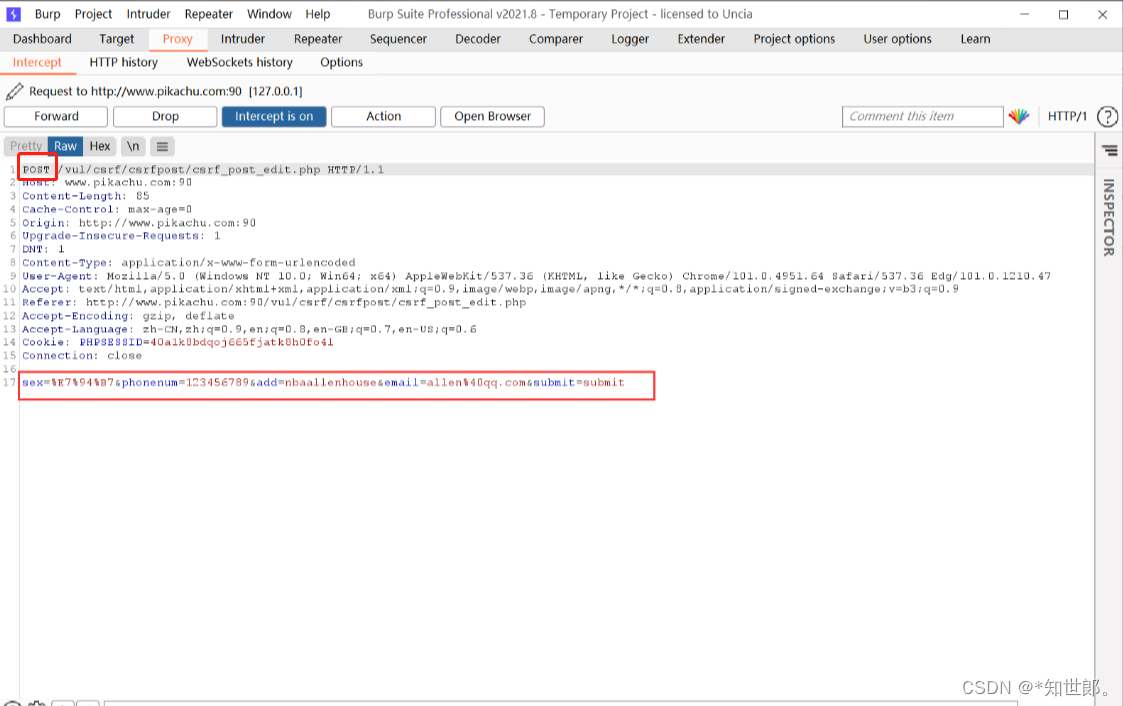
Task: Click the Host header value www.pikachu.com:90
Action: pyautogui.click(x=128, y=183)
